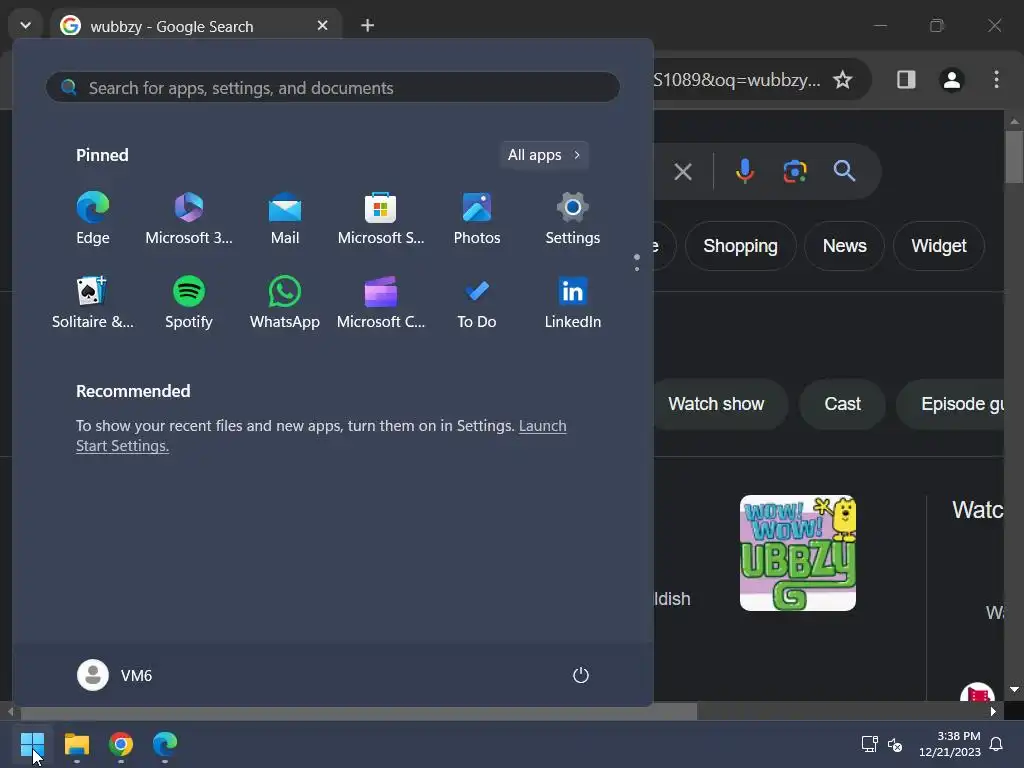Open Solitaire & Casual Games
Screen dimensions: 1024x768
(x=93, y=302)
